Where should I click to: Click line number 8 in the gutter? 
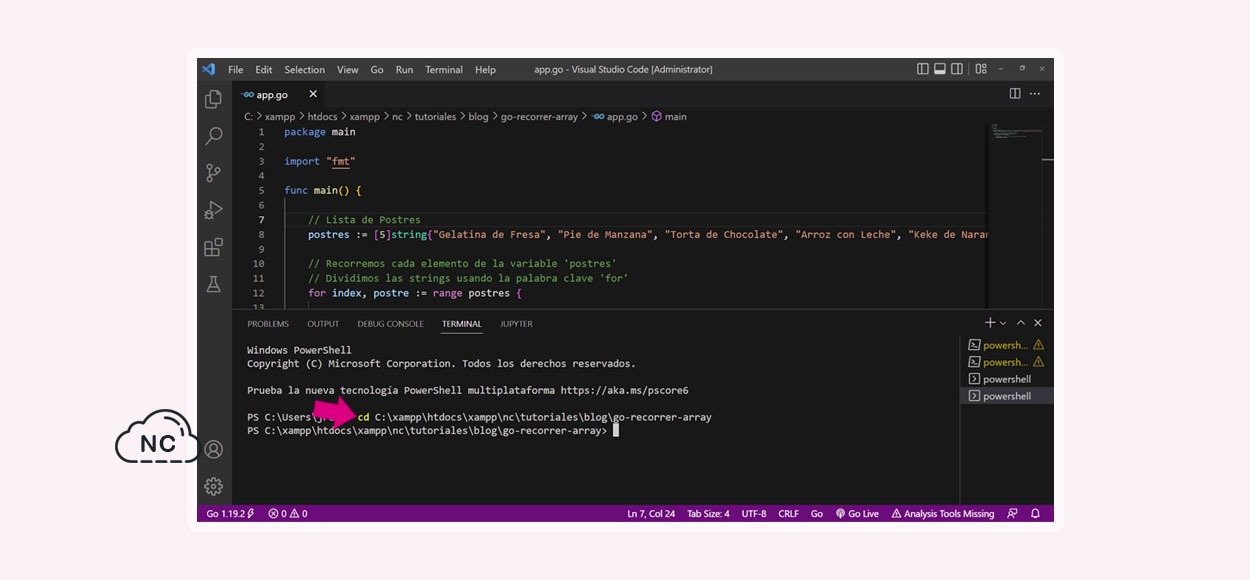coord(261,234)
